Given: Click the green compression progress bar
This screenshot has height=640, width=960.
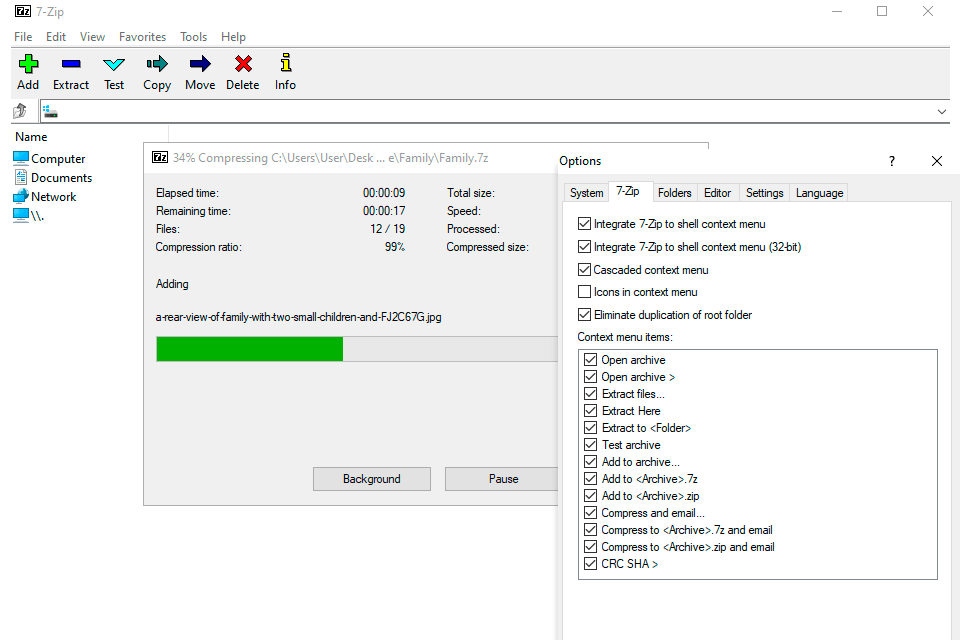Looking at the screenshot, I should [x=250, y=349].
